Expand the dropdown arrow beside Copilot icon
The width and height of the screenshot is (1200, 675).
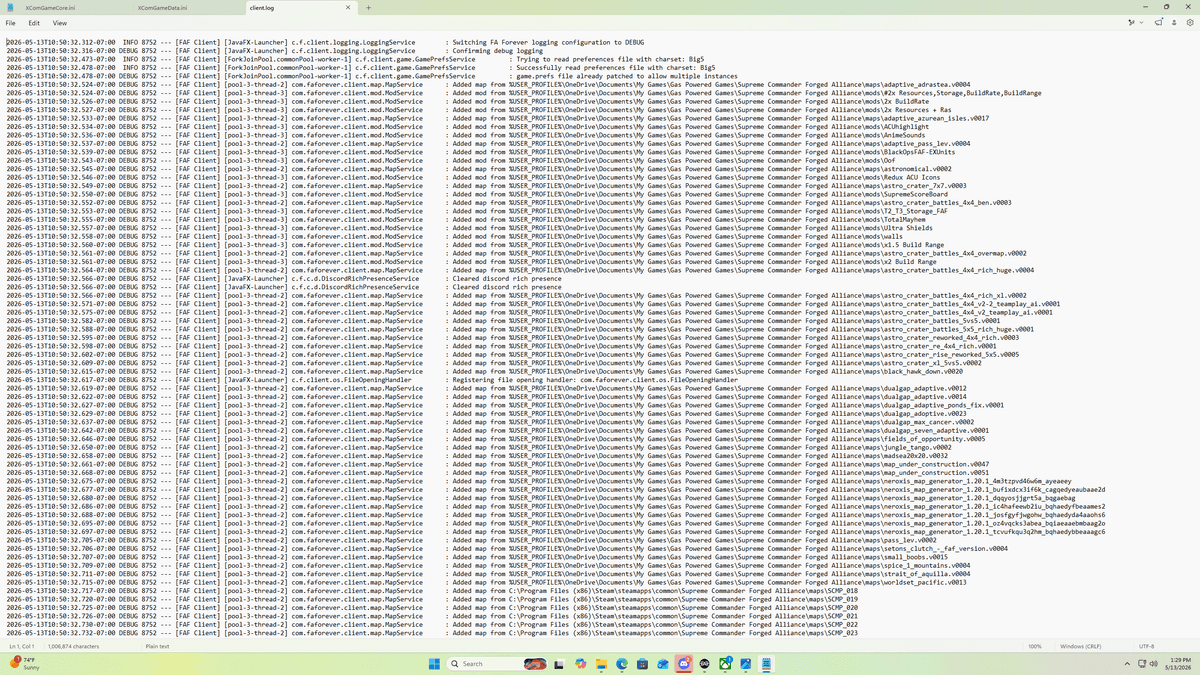1143,22
